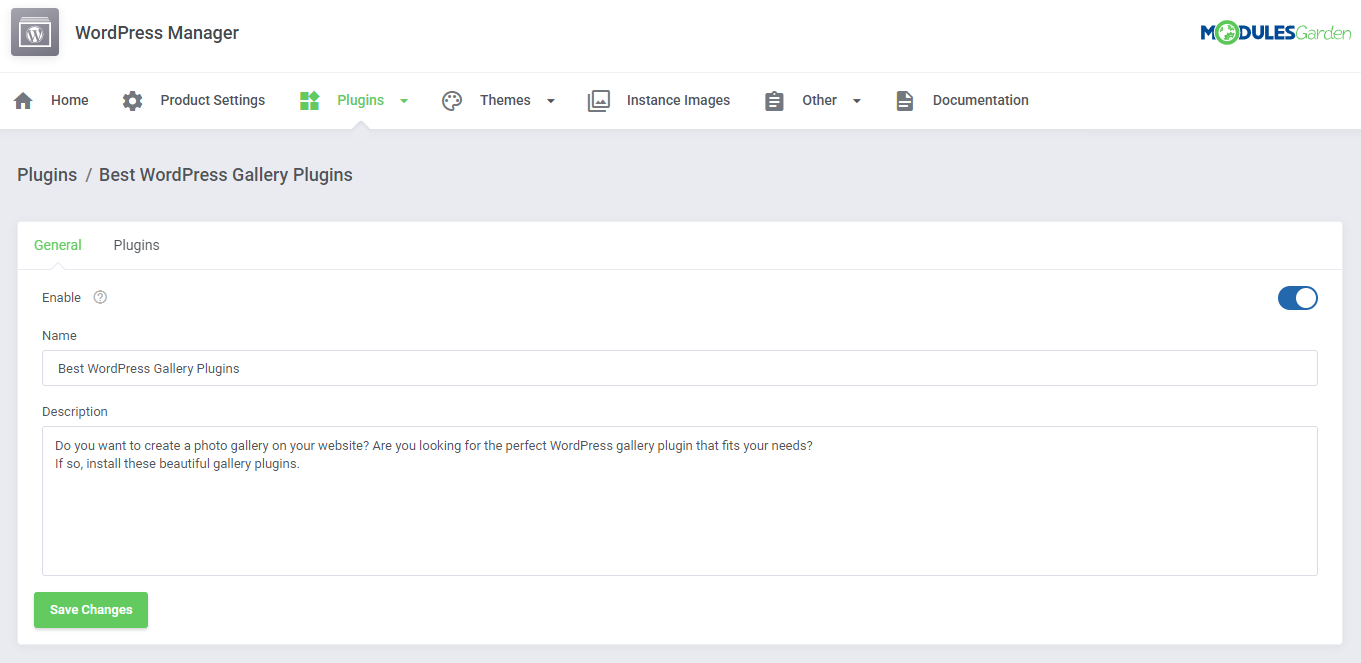
Task: Click the Plugins puzzle-piece icon
Action: [309, 100]
